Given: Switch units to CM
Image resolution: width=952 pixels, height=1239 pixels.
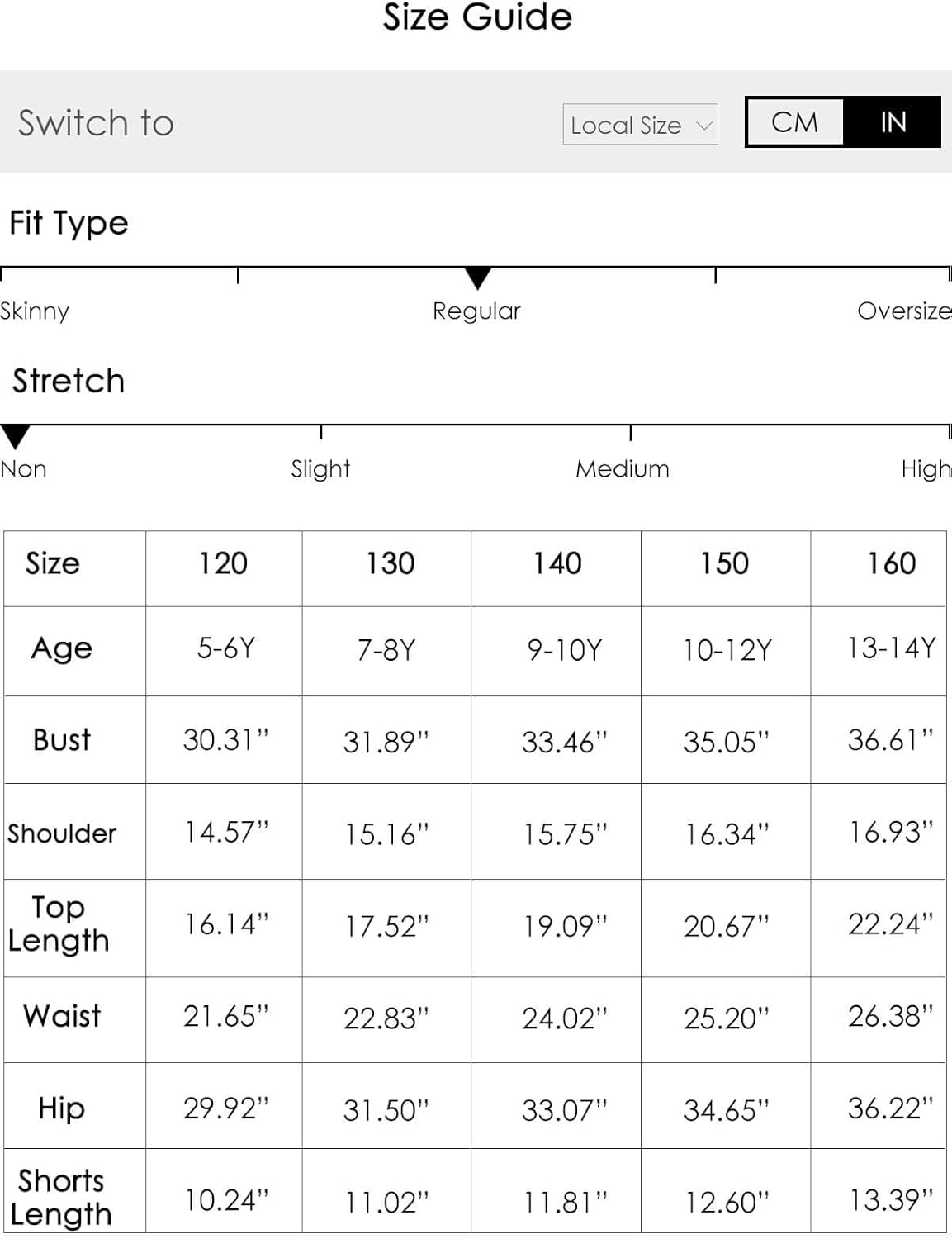Looking at the screenshot, I should (x=794, y=122).
